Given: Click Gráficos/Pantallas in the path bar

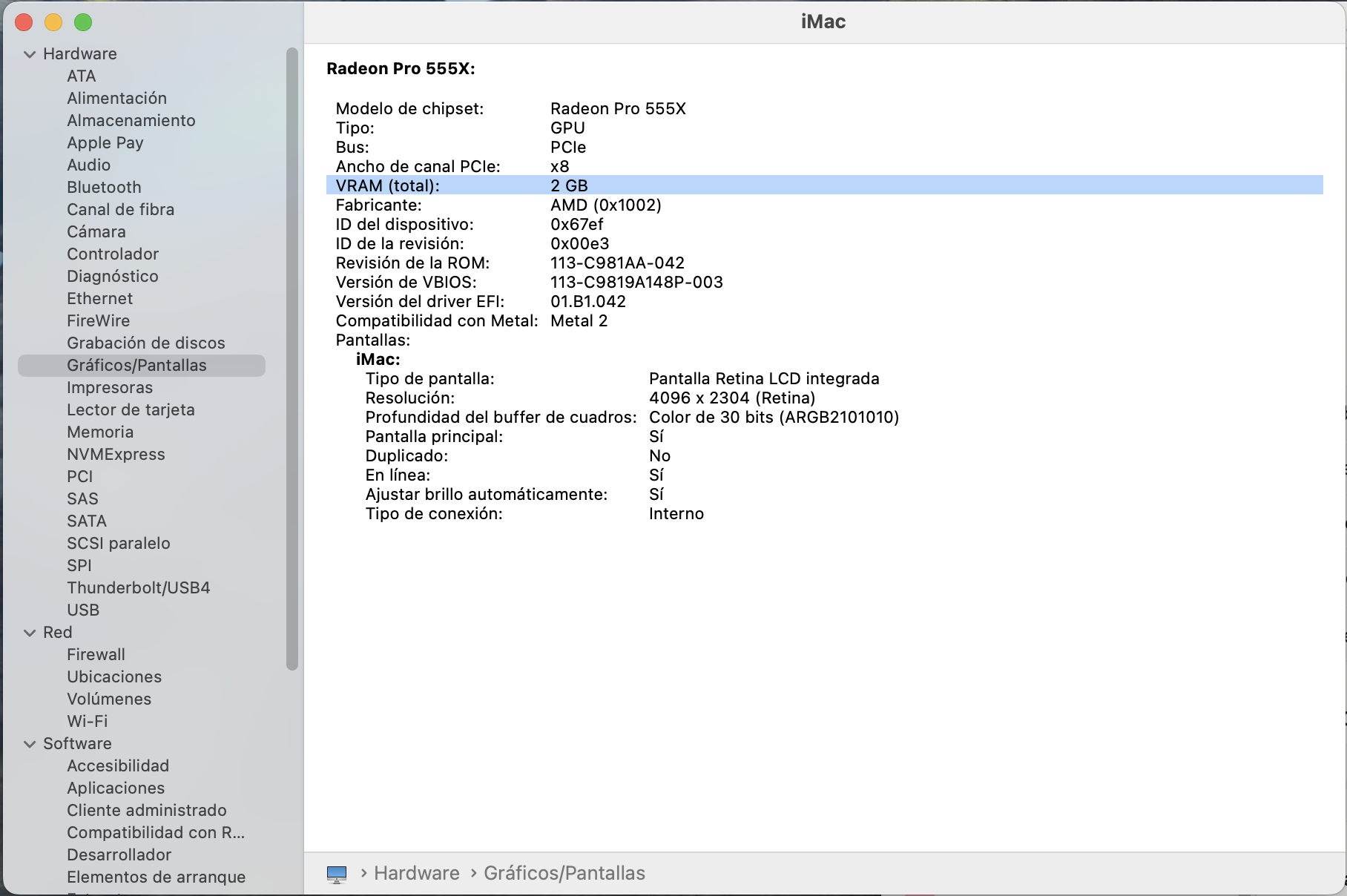Looking at the screenshot, I should coord(564,873).
